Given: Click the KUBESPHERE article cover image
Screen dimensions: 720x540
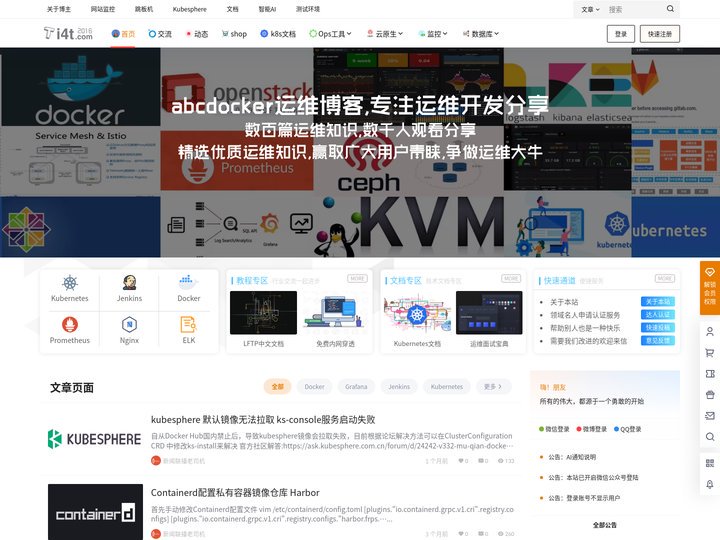Looking at the screenshot, I should (95, 439).
